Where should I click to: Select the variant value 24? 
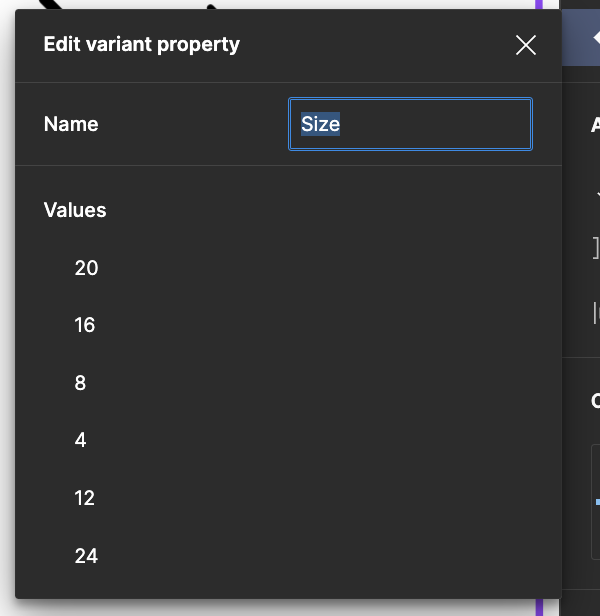click(x=86, y=556)
